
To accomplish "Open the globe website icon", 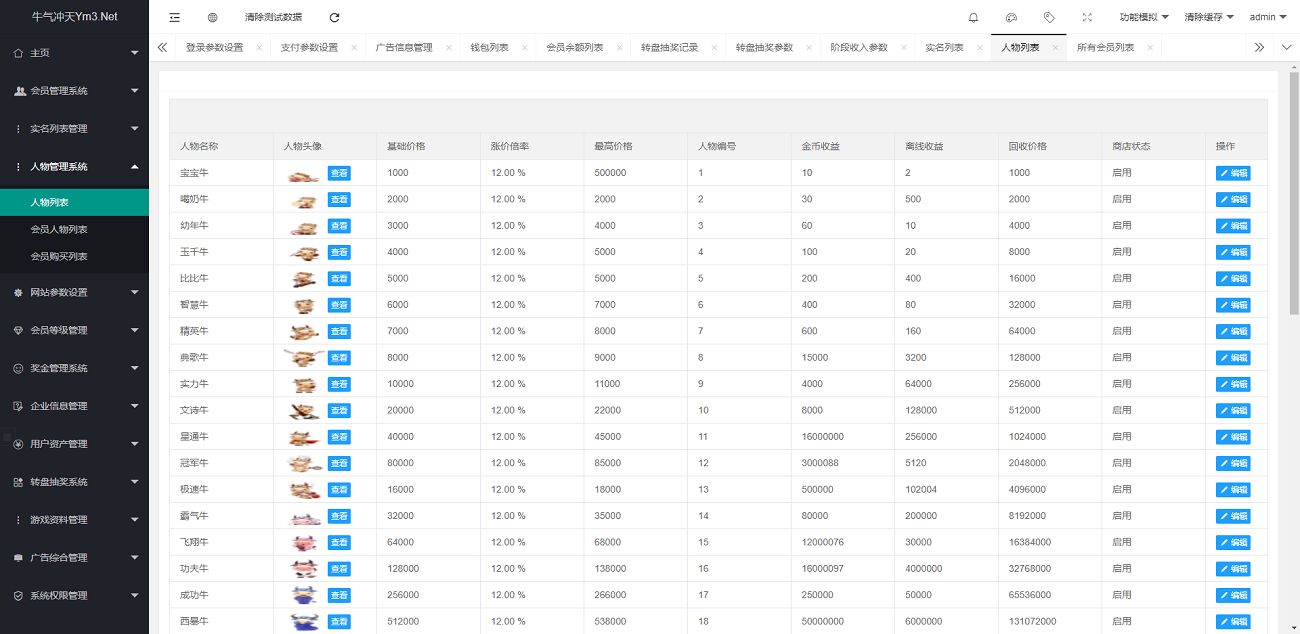I will click(x=212, y=17).
